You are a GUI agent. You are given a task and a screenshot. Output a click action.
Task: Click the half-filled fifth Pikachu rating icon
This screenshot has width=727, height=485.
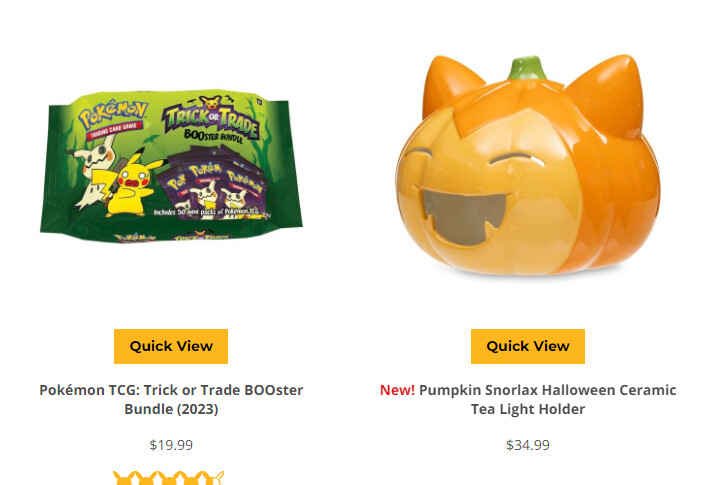(214, 478)
